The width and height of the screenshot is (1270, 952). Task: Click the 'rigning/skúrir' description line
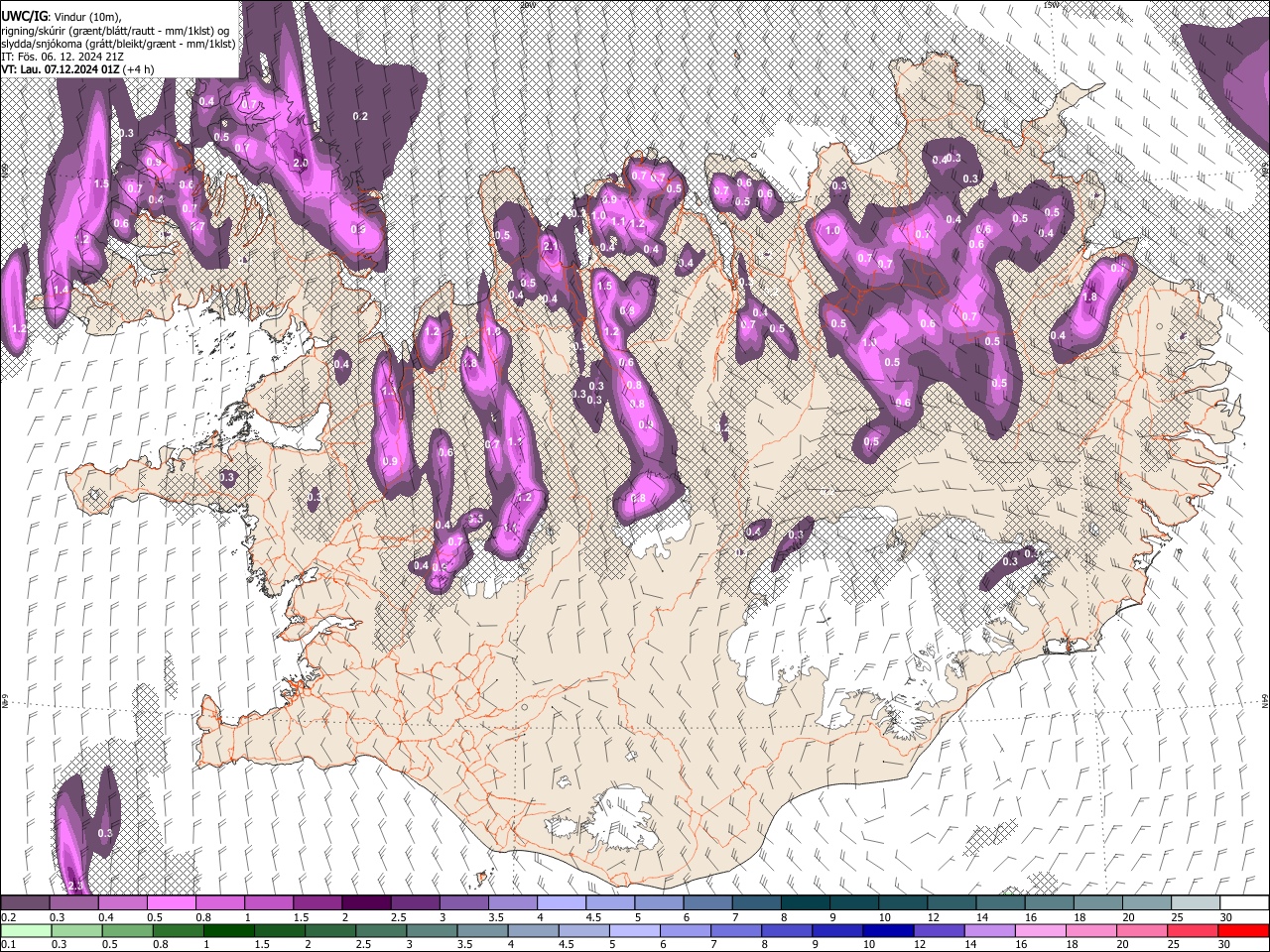coord(117,31)
